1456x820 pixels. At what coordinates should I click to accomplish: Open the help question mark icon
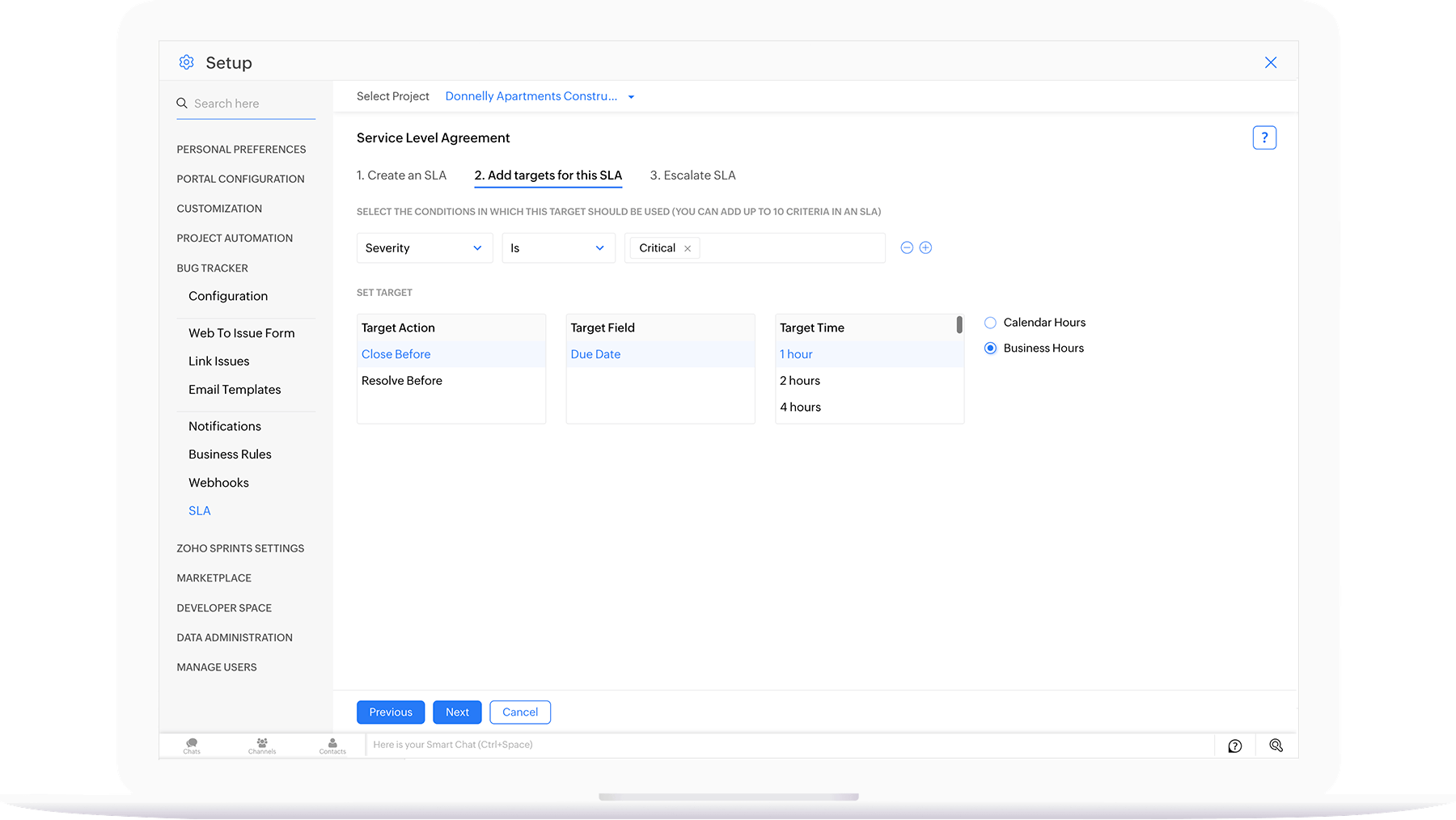[1263, 137]
